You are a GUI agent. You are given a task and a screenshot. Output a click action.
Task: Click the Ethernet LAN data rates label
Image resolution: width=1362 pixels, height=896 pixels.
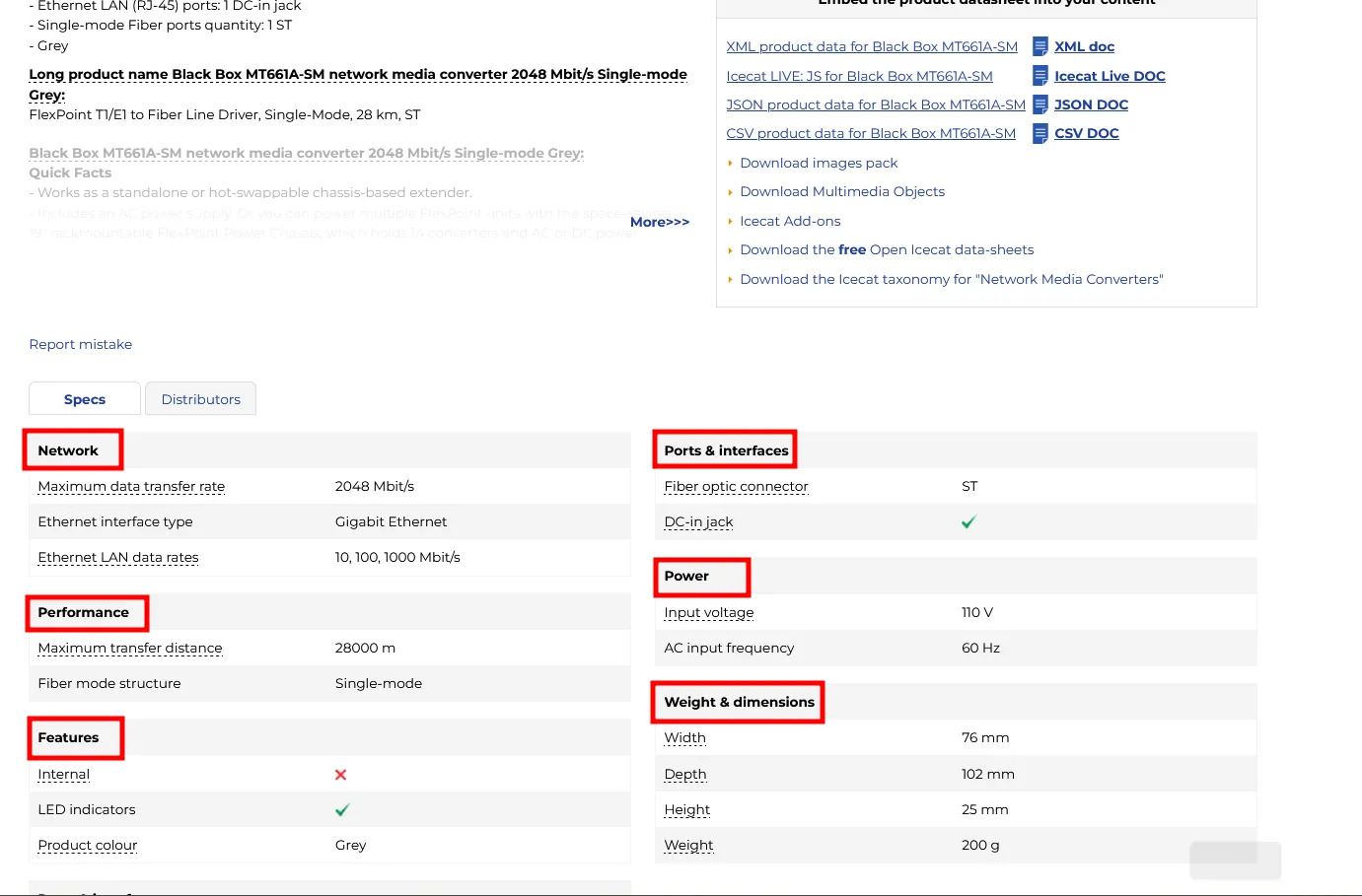click(118, 557)
